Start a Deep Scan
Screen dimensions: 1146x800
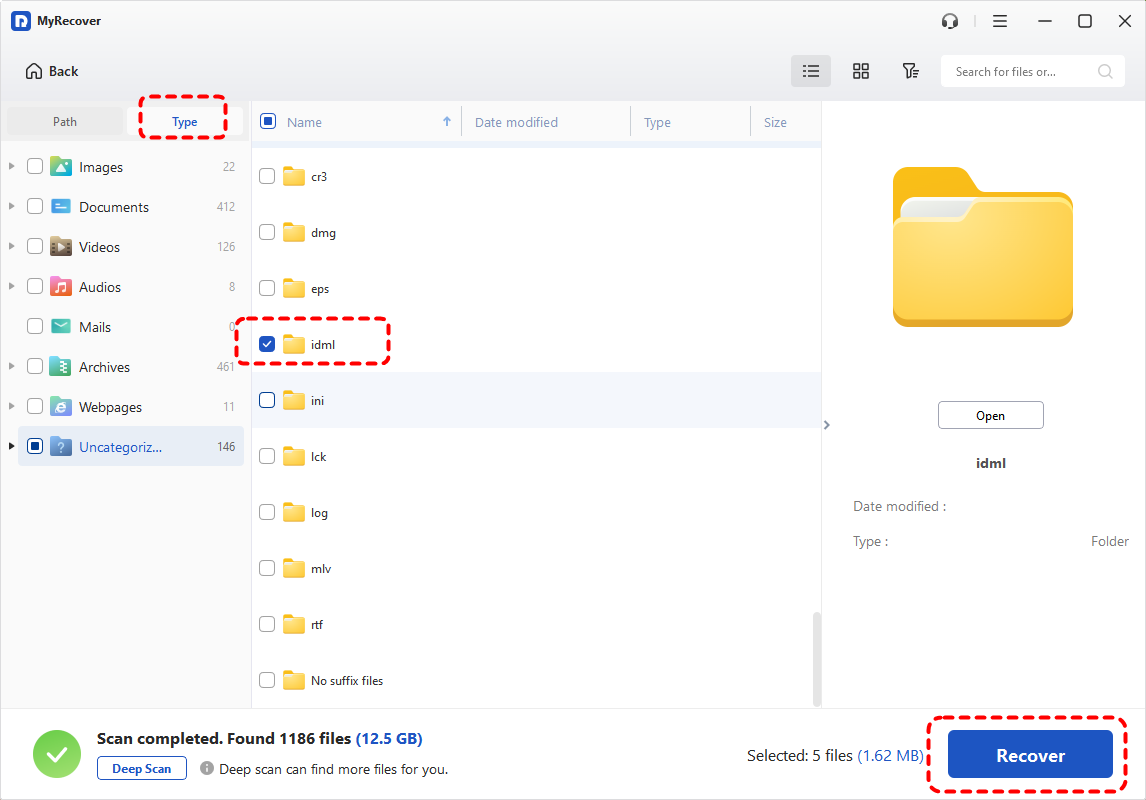coord(142,769)
